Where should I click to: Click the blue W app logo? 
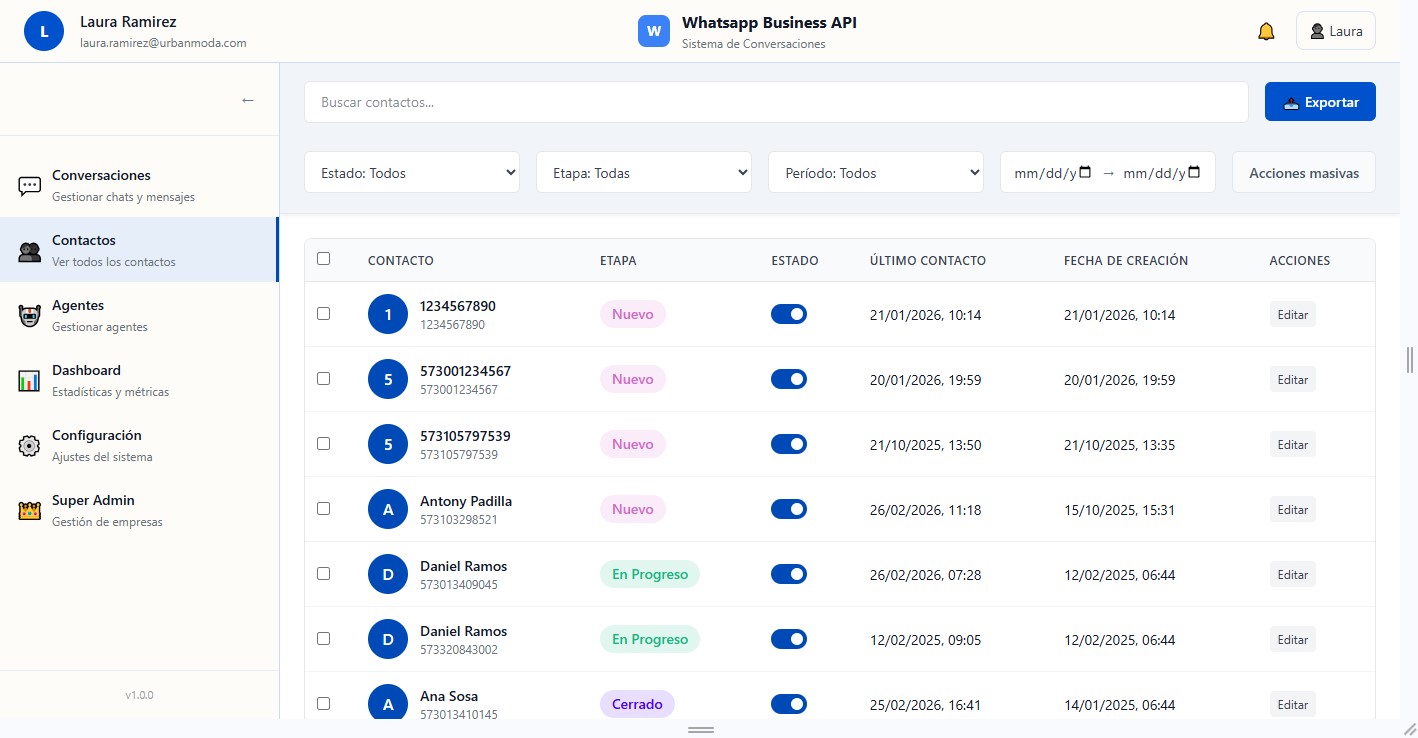tap(654, 31)
